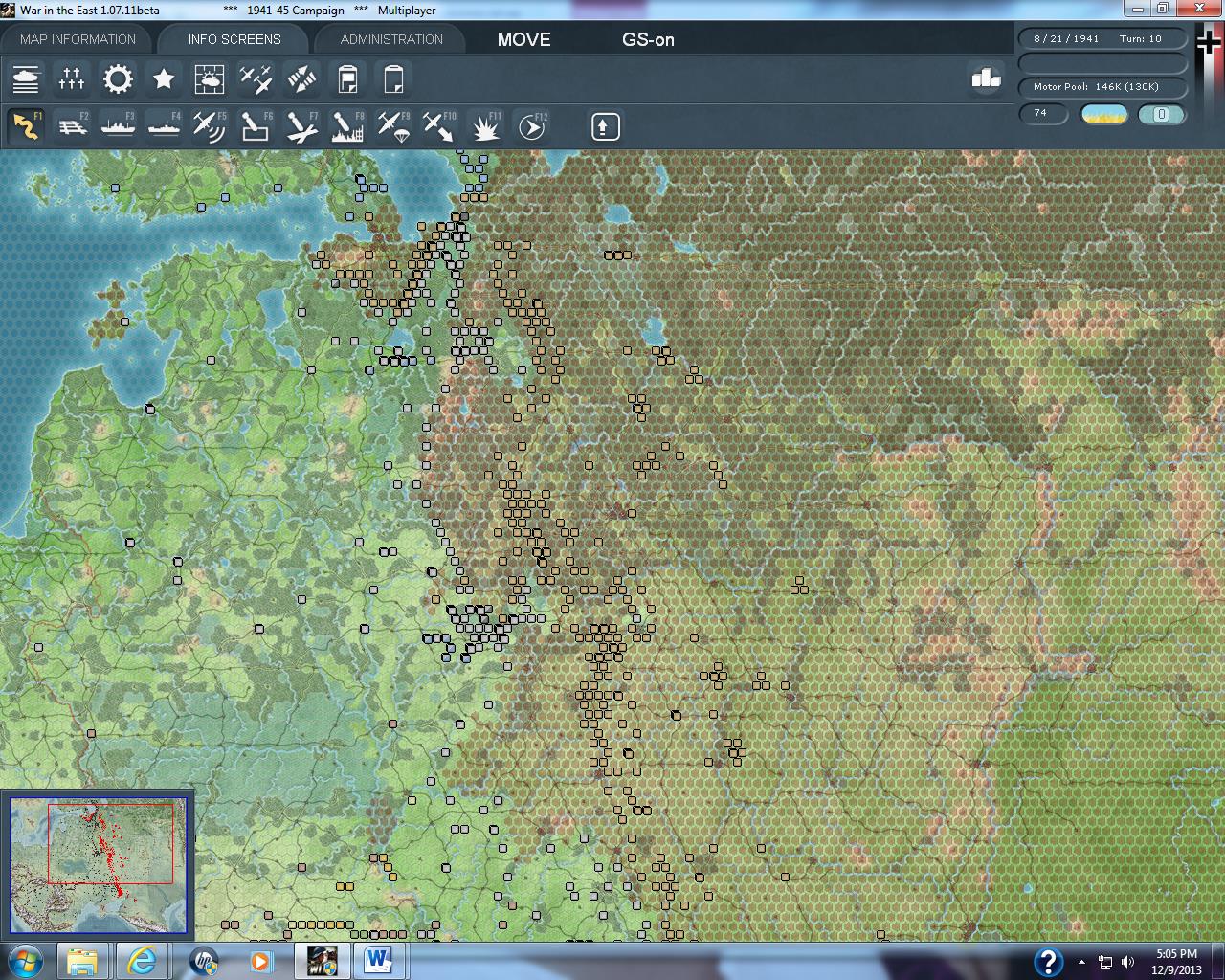Open Windows Media Player from taskbar
Screen dimensions: 1225x980
tap(260, 961)
